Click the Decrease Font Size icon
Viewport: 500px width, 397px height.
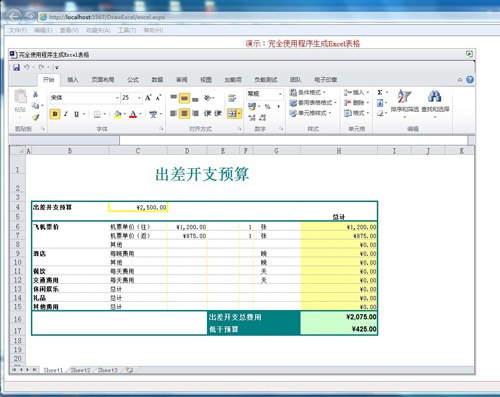click(x=158, y=98)
